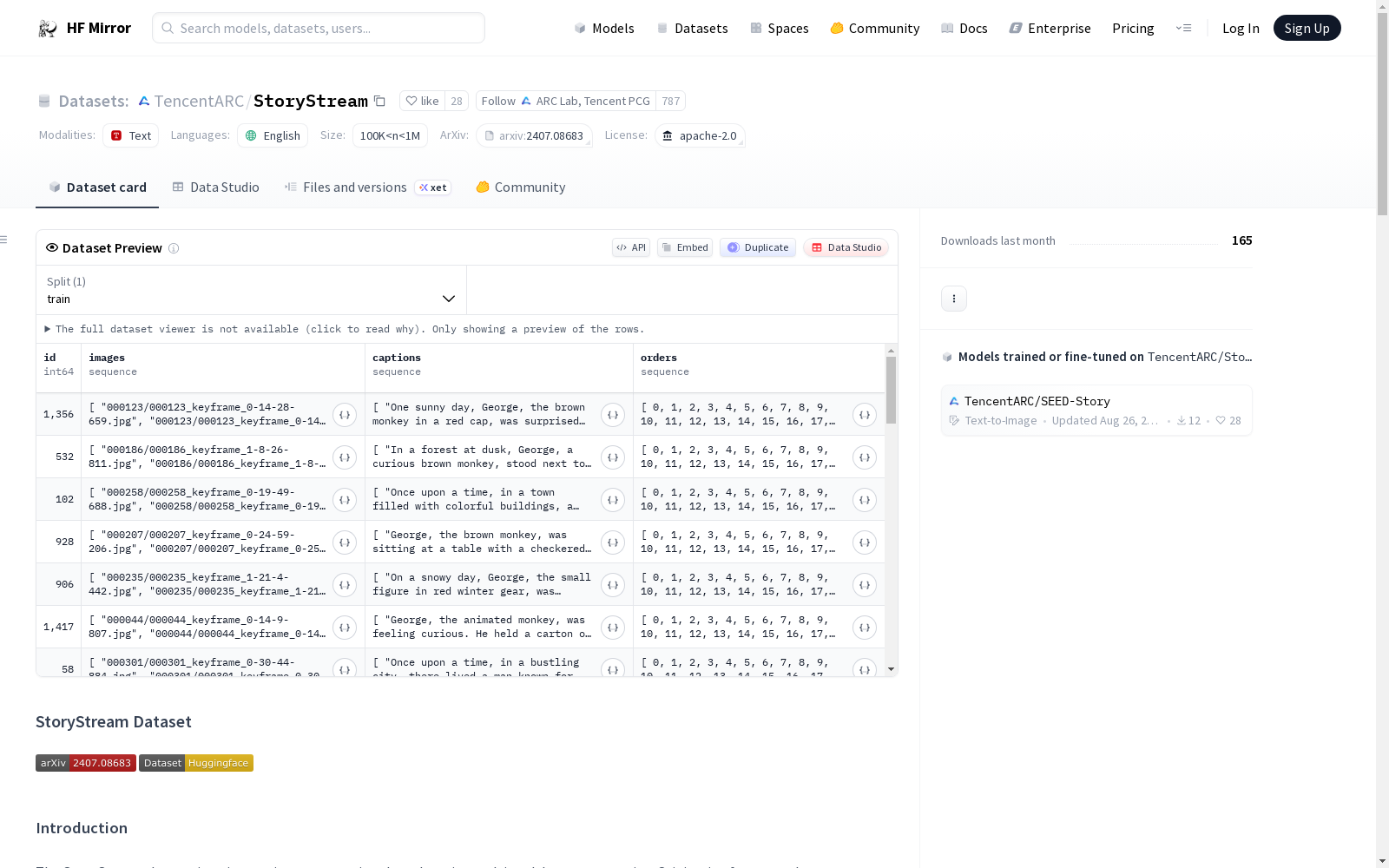Click the Duplicate button
The height and width of the screenshot is (868, 1389).
[758, 247]
